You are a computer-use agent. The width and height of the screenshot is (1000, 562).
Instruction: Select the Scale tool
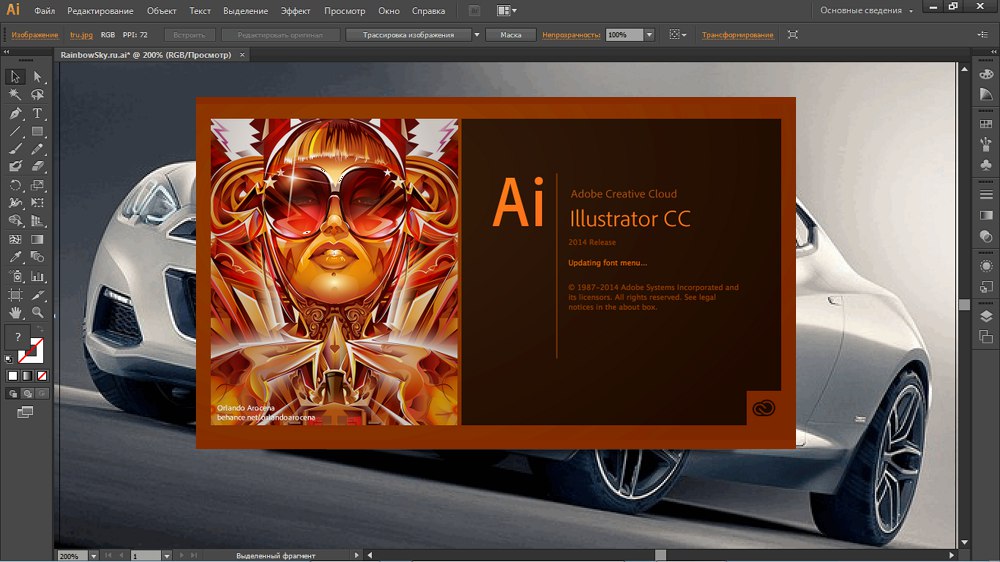38,185
